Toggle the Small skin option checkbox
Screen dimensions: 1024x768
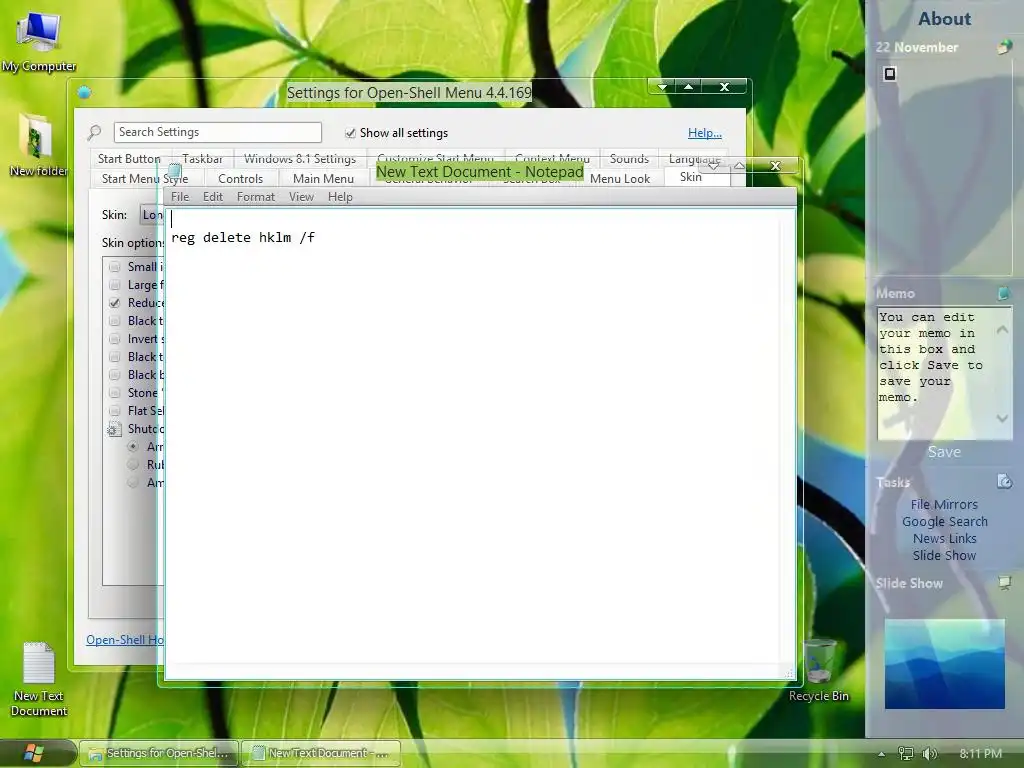point(115,266)
